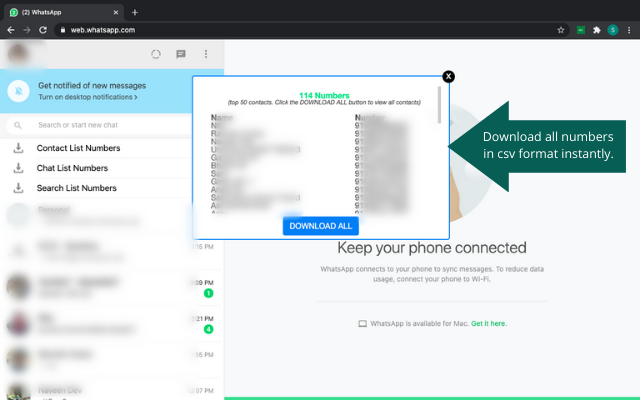The width and height of the screenshot is (640, 400).
Task: Click the download icon beside Search List Numbers
Action: click(x=18, y=188)
